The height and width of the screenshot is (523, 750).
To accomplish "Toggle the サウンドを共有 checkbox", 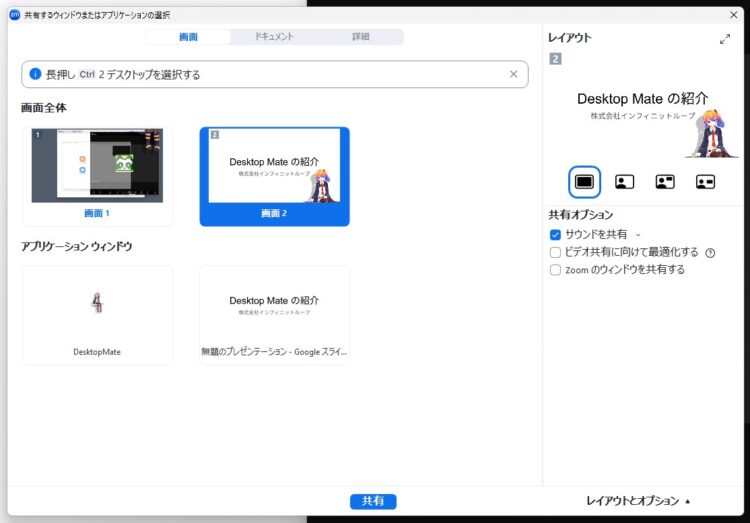I will click(555, 234).
